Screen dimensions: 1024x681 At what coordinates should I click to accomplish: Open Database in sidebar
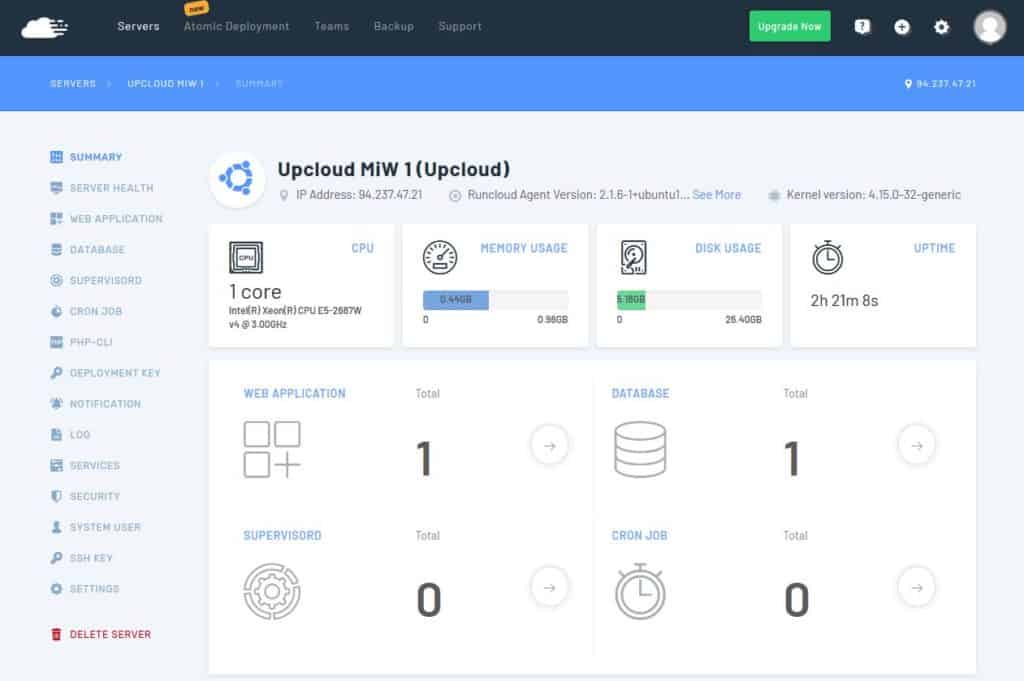coord(97,249)
